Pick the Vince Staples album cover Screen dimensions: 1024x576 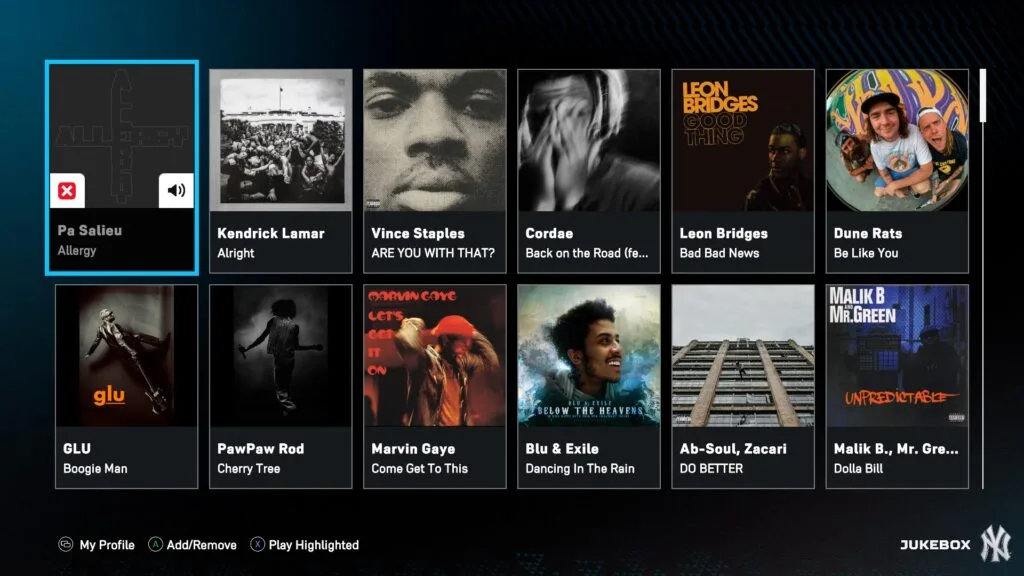coord(435,140)
